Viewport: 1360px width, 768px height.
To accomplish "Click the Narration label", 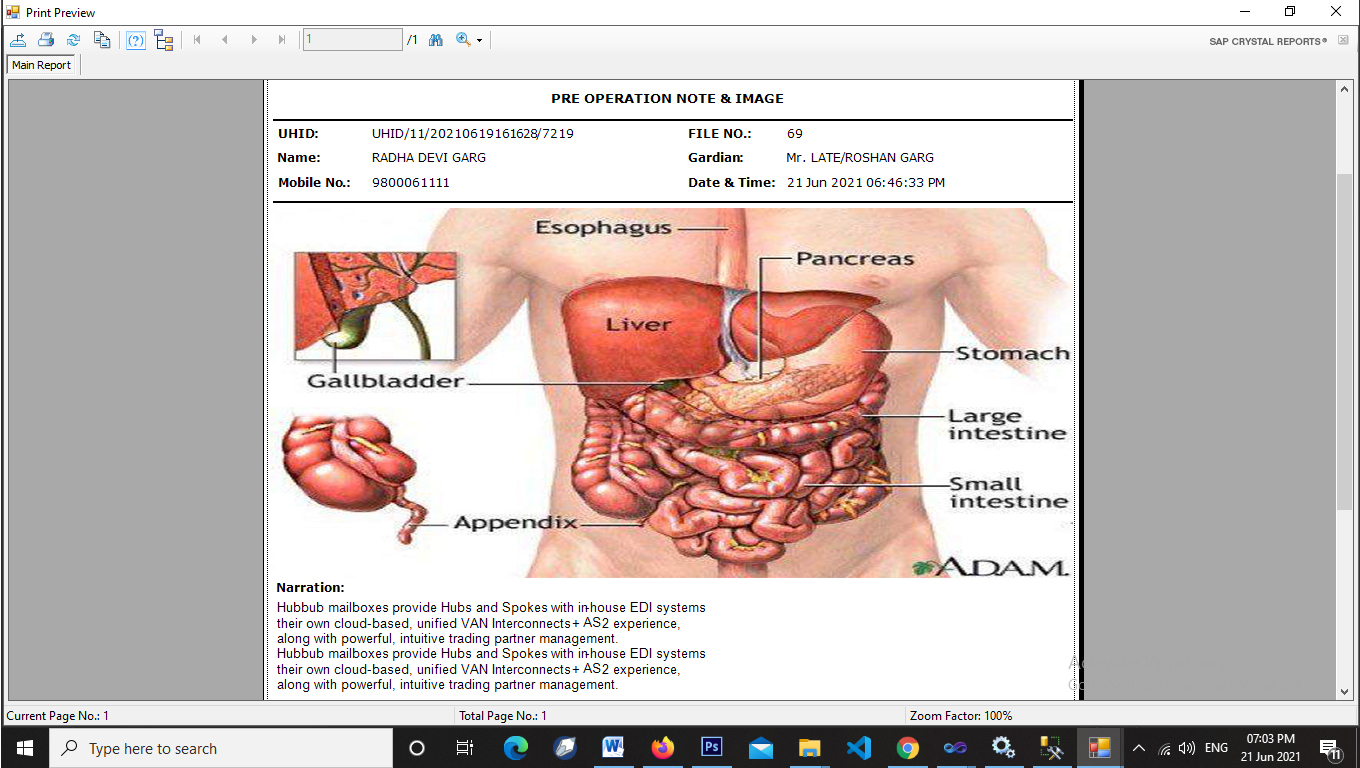I will click(310, 588).
